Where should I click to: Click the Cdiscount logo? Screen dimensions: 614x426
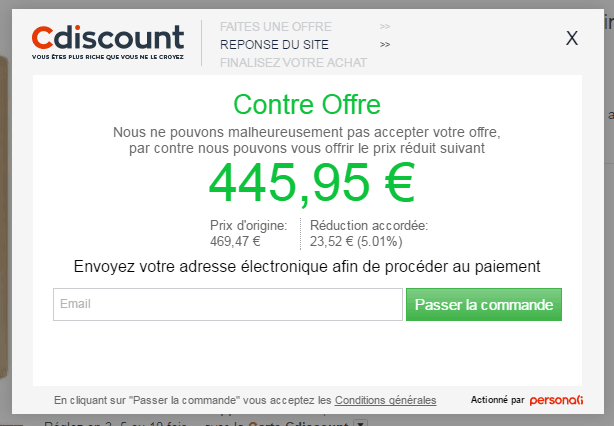(x=108, y=42)
